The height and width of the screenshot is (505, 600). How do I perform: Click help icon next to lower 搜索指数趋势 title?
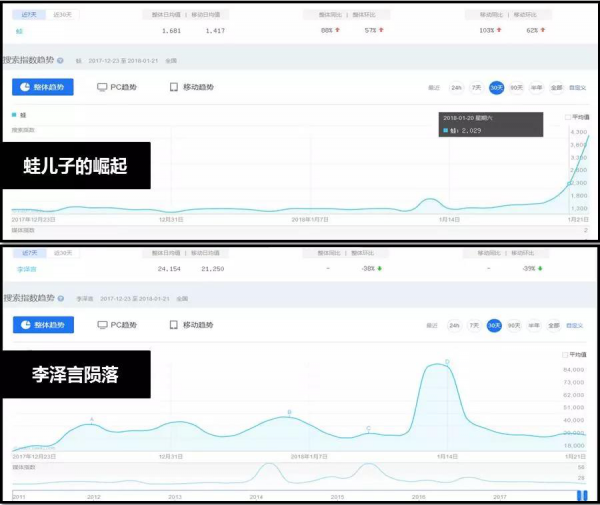(61, 298)
